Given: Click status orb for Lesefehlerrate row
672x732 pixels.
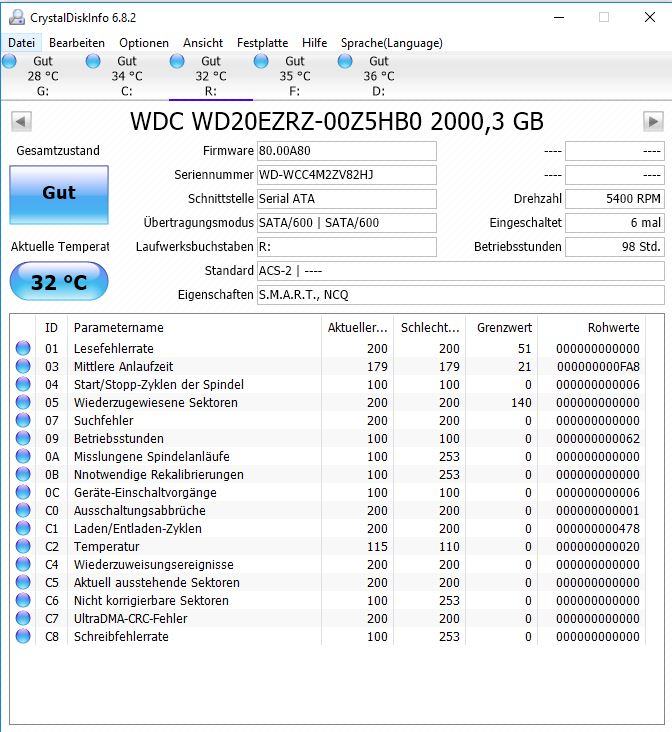Looking at the screenshot, I should (23, 348).
